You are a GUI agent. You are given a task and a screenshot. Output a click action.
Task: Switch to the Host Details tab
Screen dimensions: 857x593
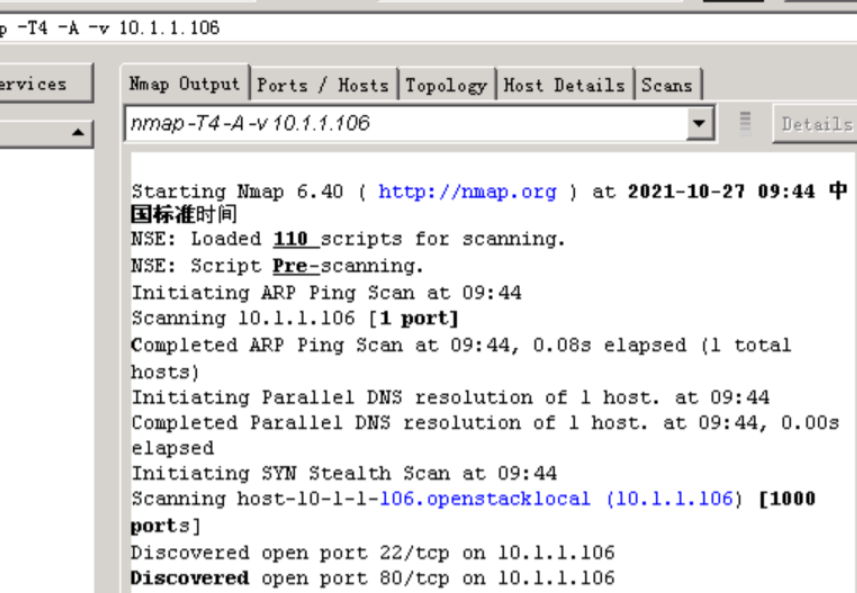(x=564, y=85)
